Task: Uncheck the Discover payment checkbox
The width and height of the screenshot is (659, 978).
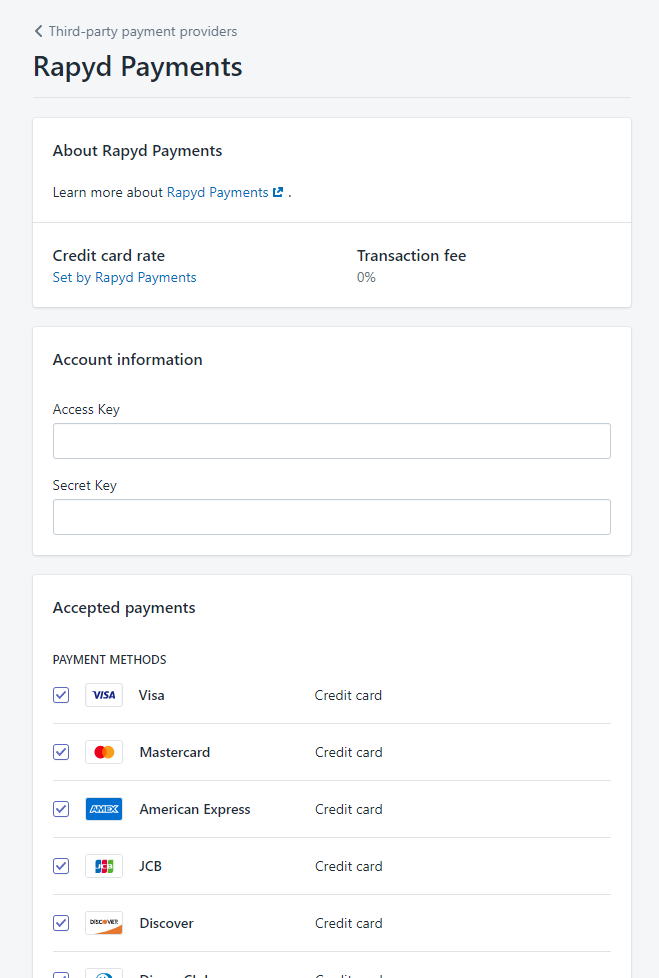Action: click(x=61, y=923)
